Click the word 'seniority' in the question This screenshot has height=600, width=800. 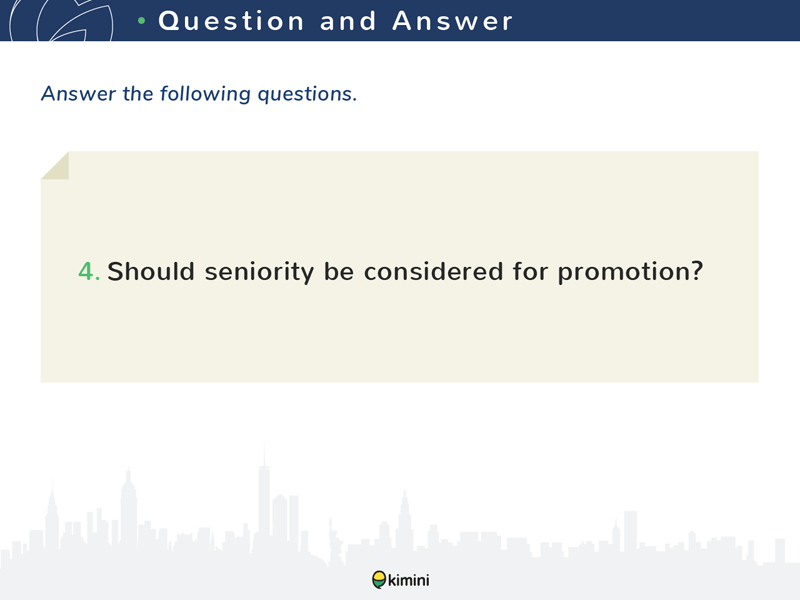[259, 271]
